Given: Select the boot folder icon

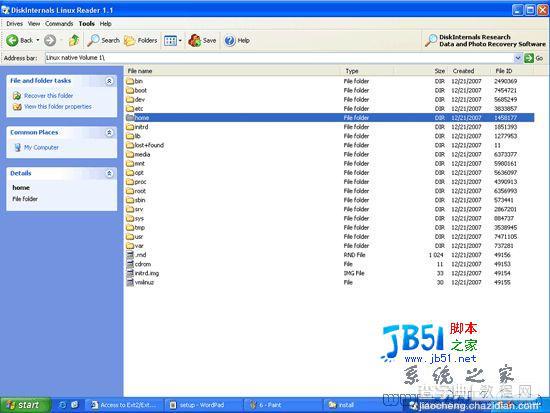Looking at the screenshot, I should click(130, 90).
